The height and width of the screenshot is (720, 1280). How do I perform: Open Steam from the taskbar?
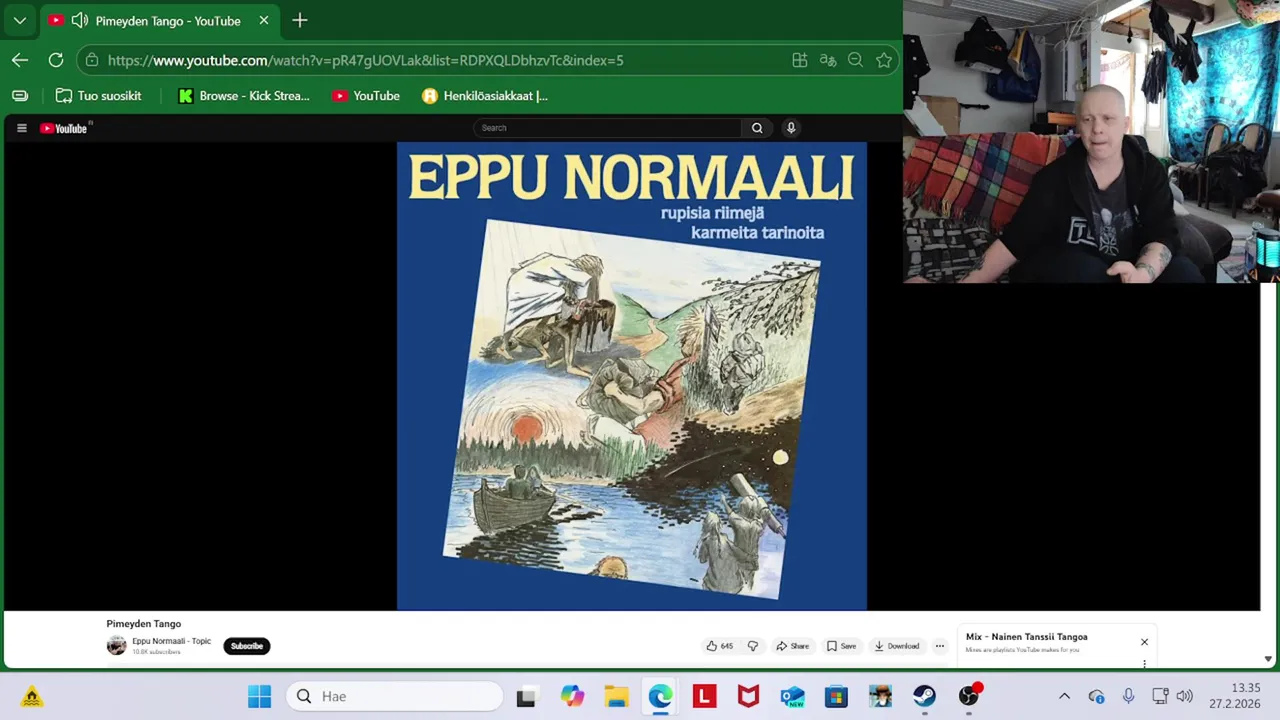pos(924,696)
